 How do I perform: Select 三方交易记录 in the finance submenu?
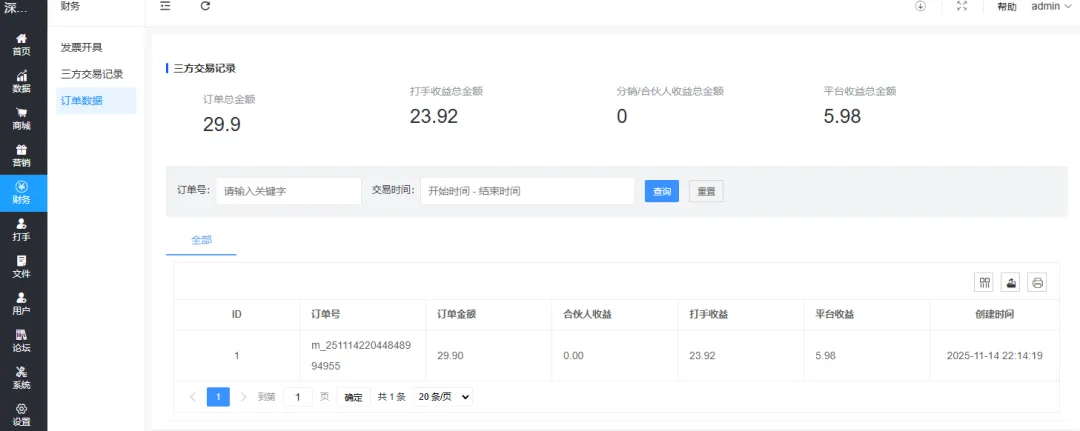tap(92, 74)
